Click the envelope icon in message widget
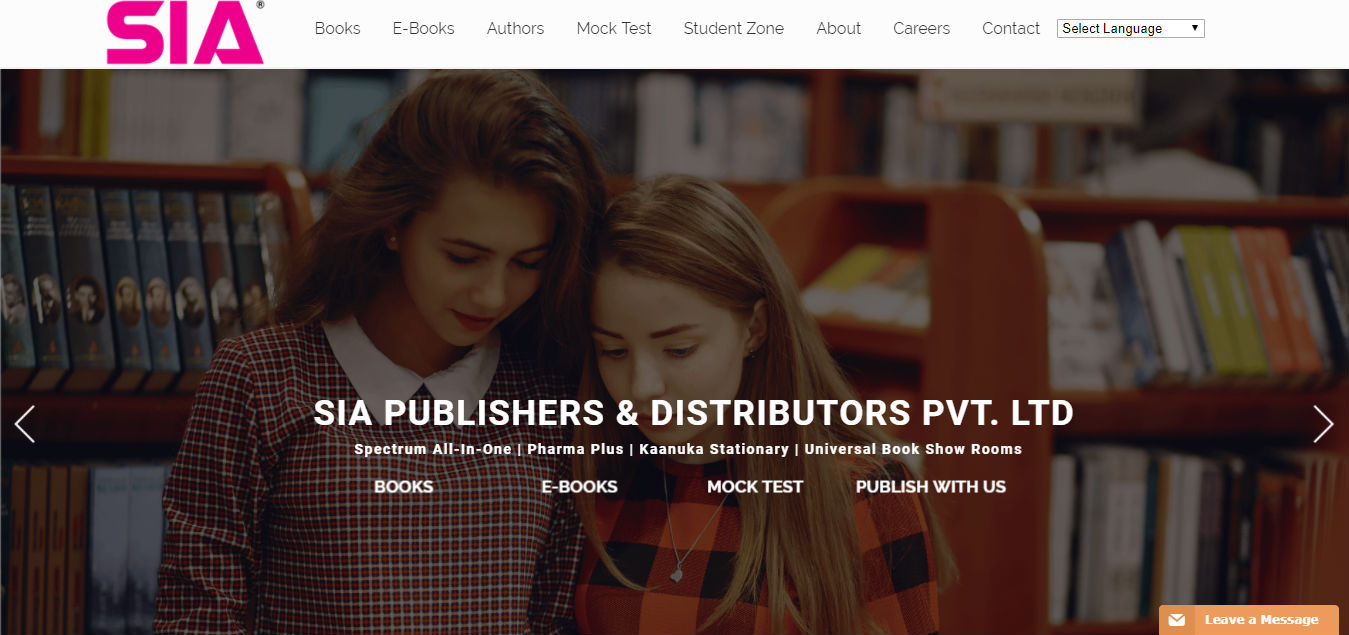The height and width of the screenshot is (635, 1349). click(x=1177, y=620)
